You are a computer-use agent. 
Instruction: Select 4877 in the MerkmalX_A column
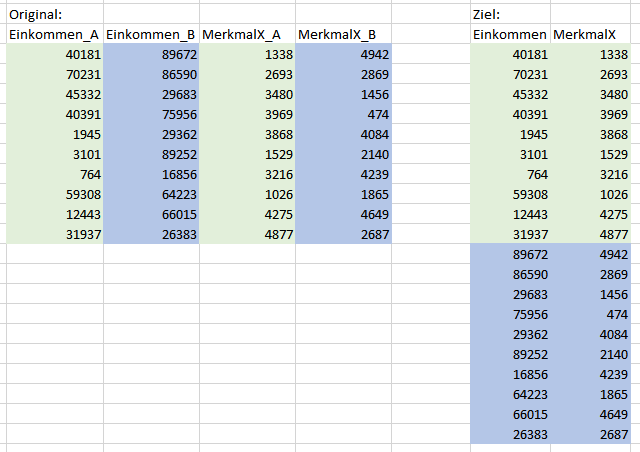(x=247, y=234)
